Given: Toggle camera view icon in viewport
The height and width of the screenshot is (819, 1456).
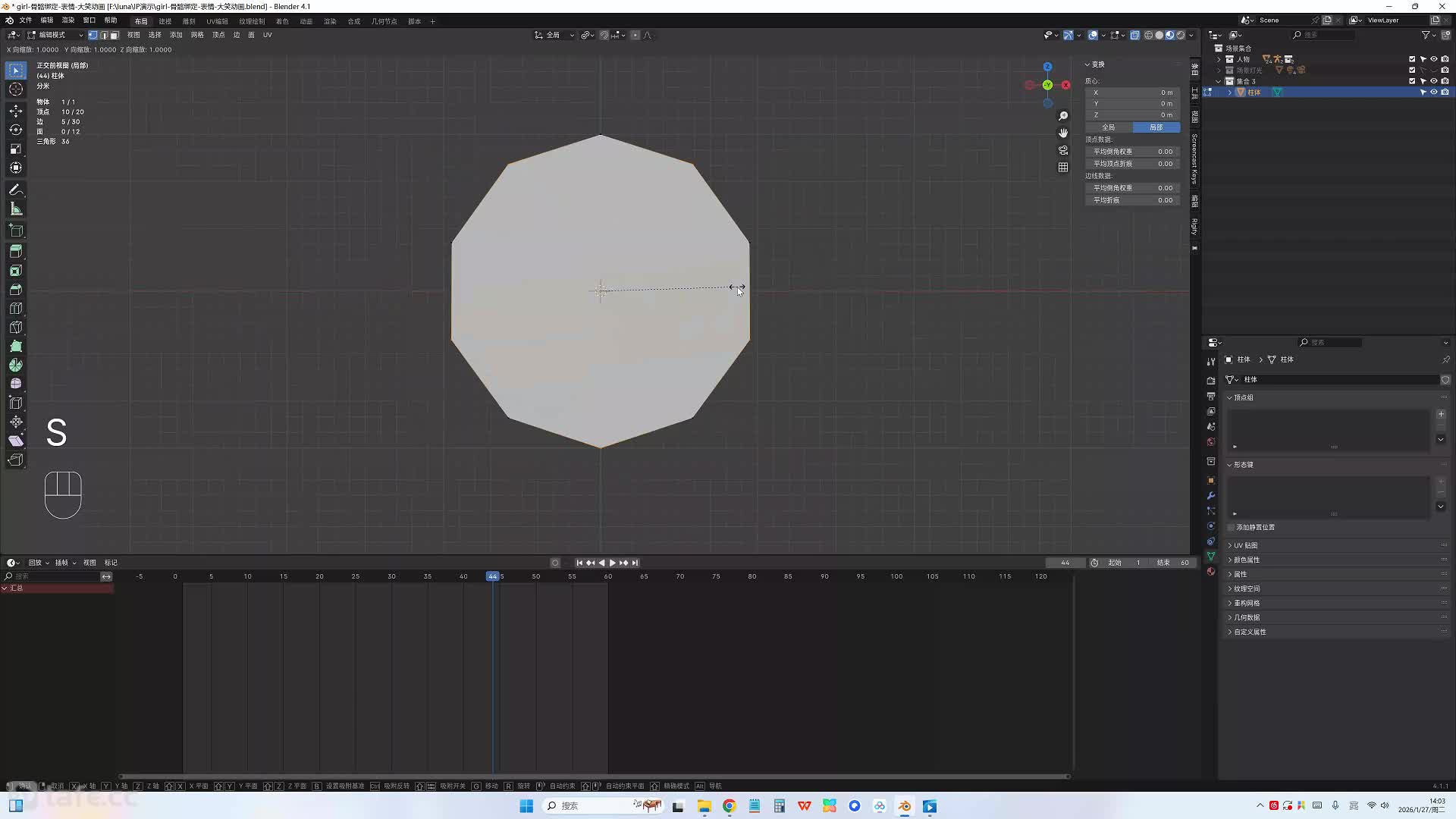Looking at the screenshot, I should click(1063, 150).
